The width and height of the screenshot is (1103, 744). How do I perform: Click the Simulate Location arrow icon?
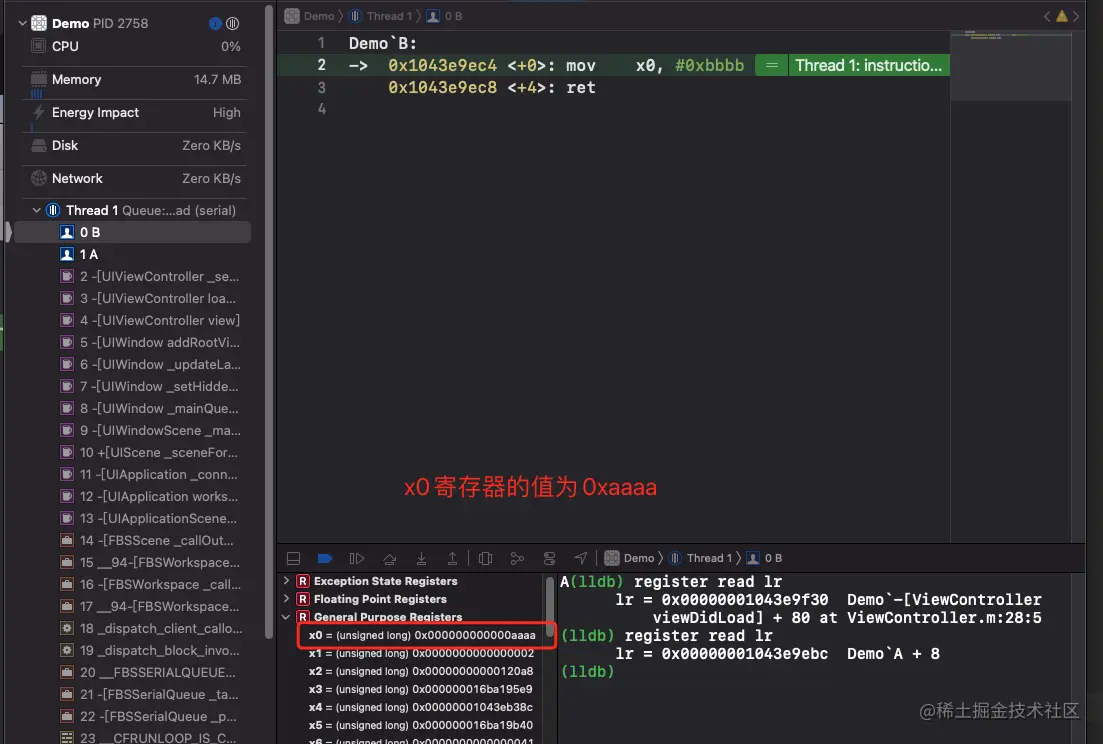click(580, 558)
